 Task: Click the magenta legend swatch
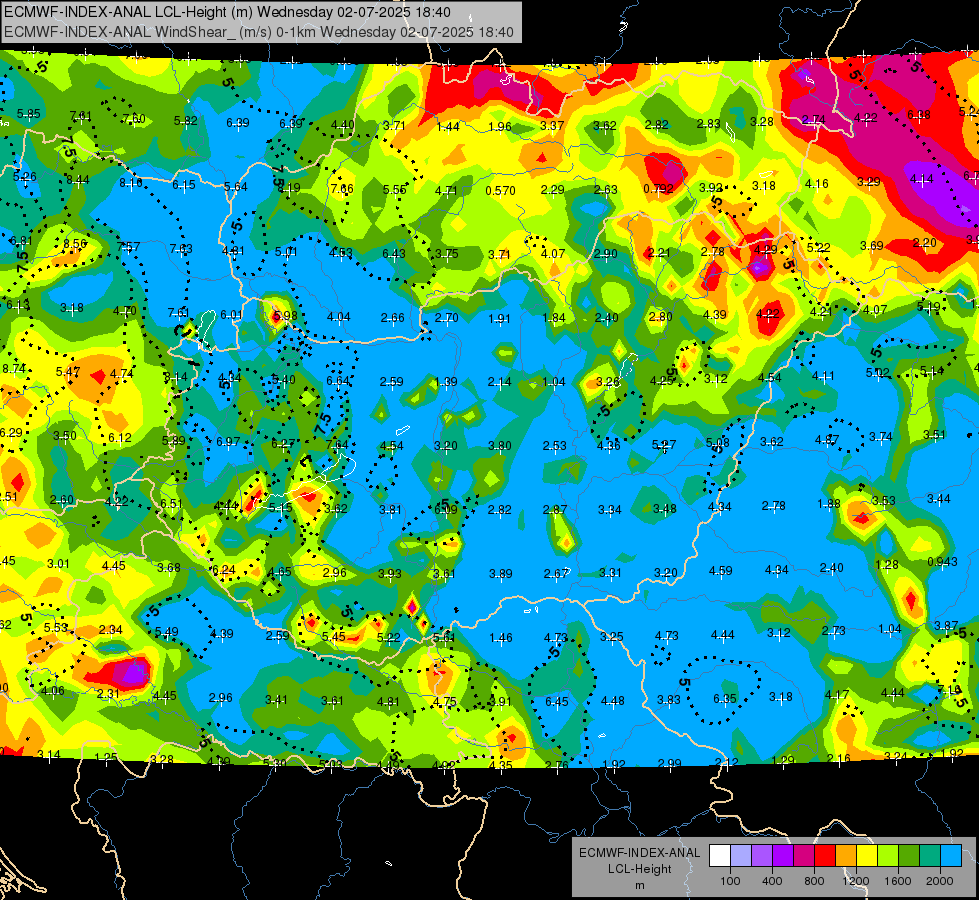(x=804, y=856)
